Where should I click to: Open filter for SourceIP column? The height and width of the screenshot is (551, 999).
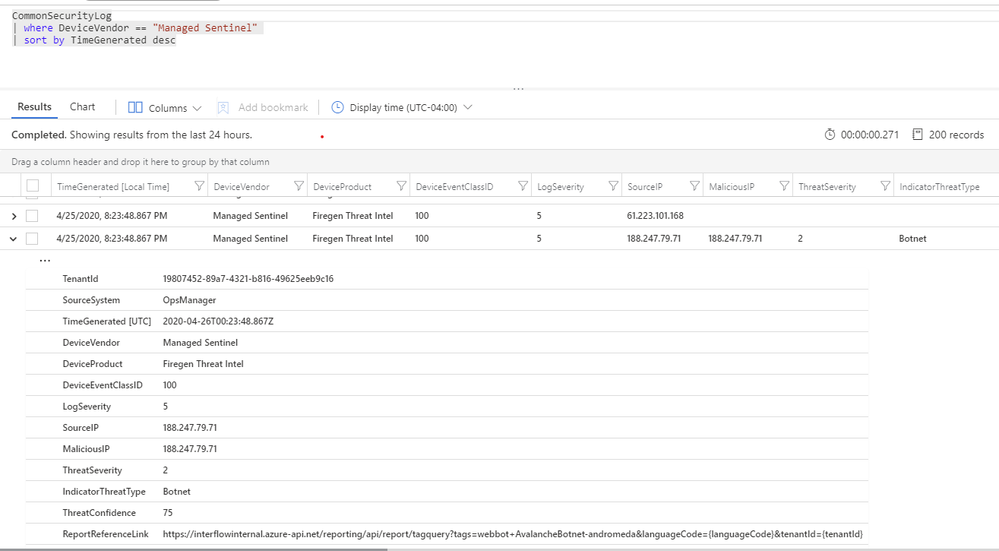click(694, 186)
